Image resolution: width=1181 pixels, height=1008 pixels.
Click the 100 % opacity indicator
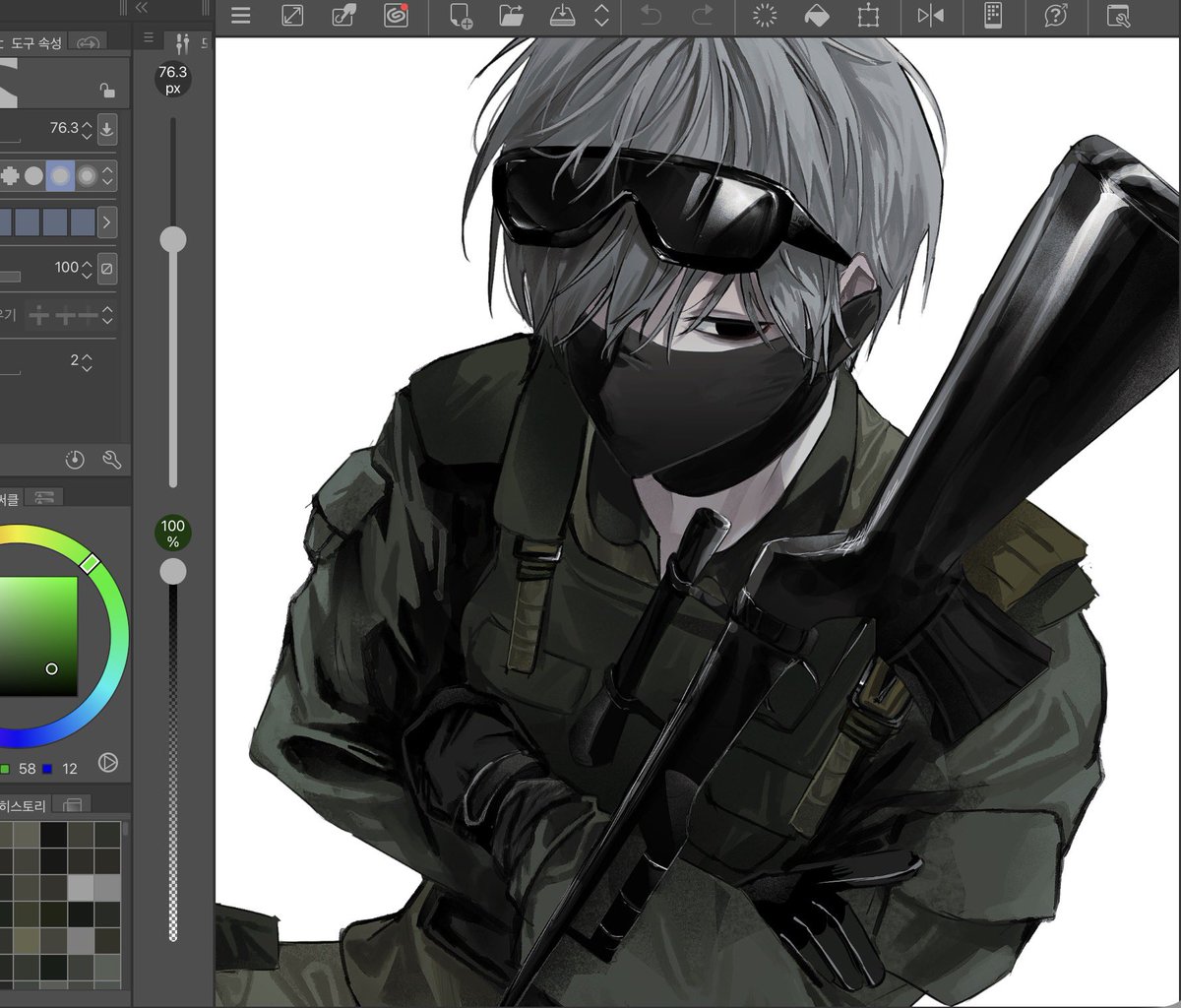coord(173,533)
